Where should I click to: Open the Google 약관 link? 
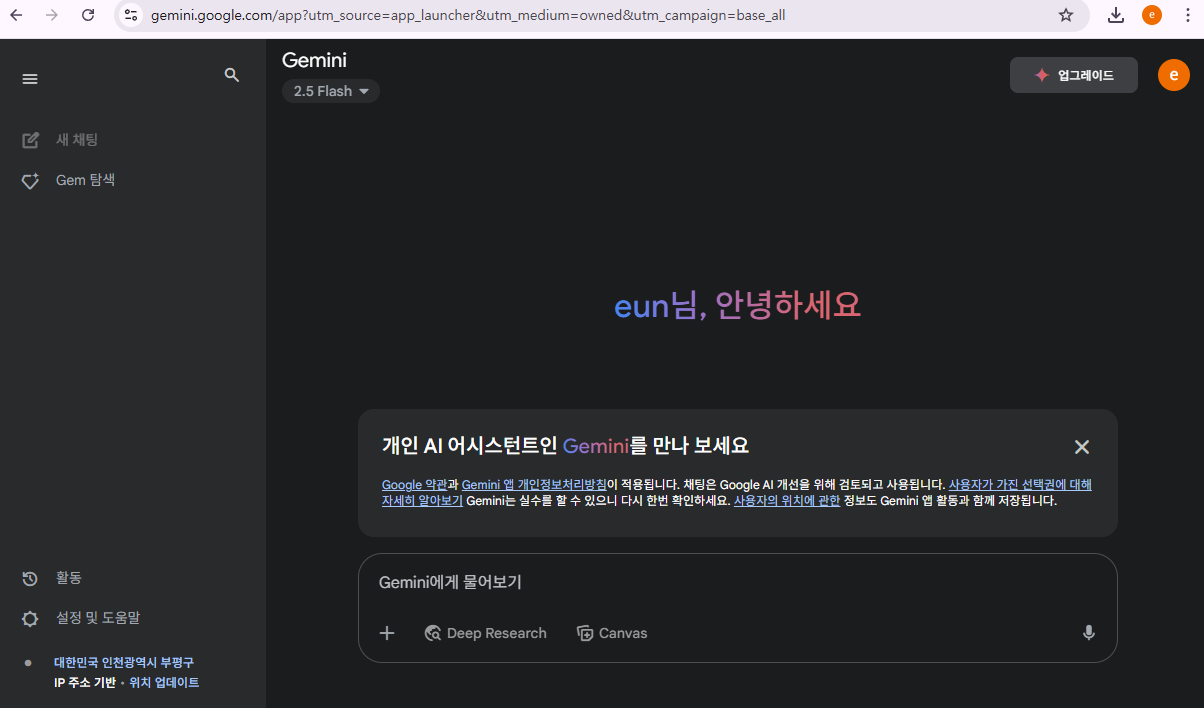click(415, 484)
